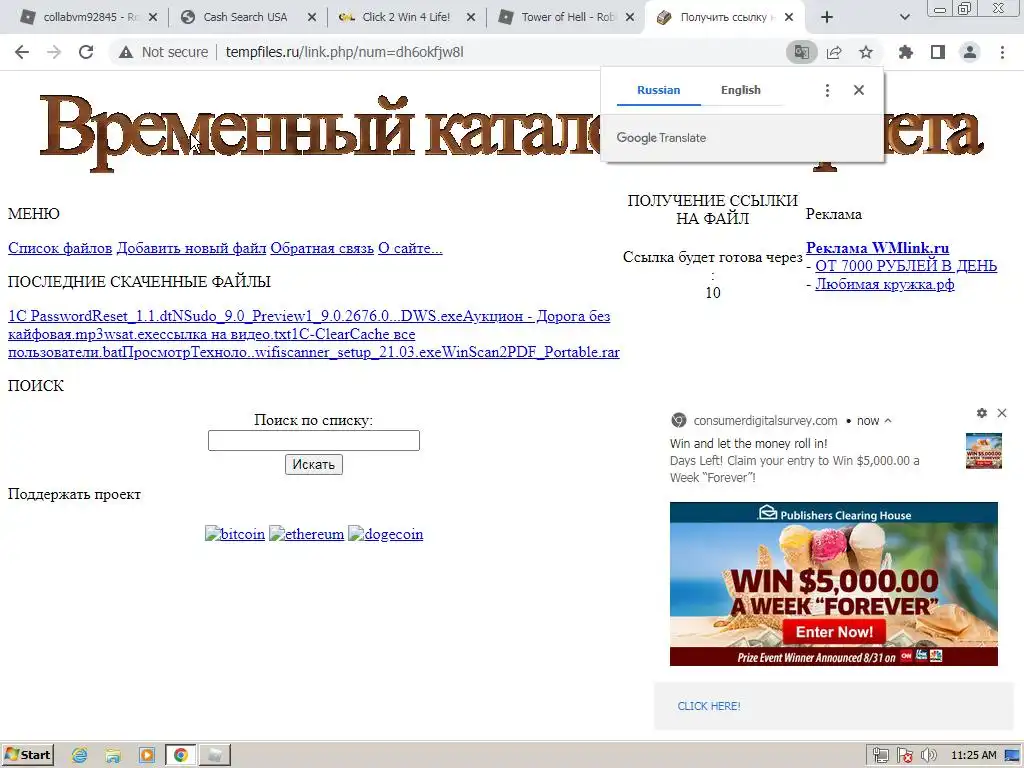Close the Tower of Hell tab
The height and width of the screenshot is (768, 1024).
click(x=630, y=17)
